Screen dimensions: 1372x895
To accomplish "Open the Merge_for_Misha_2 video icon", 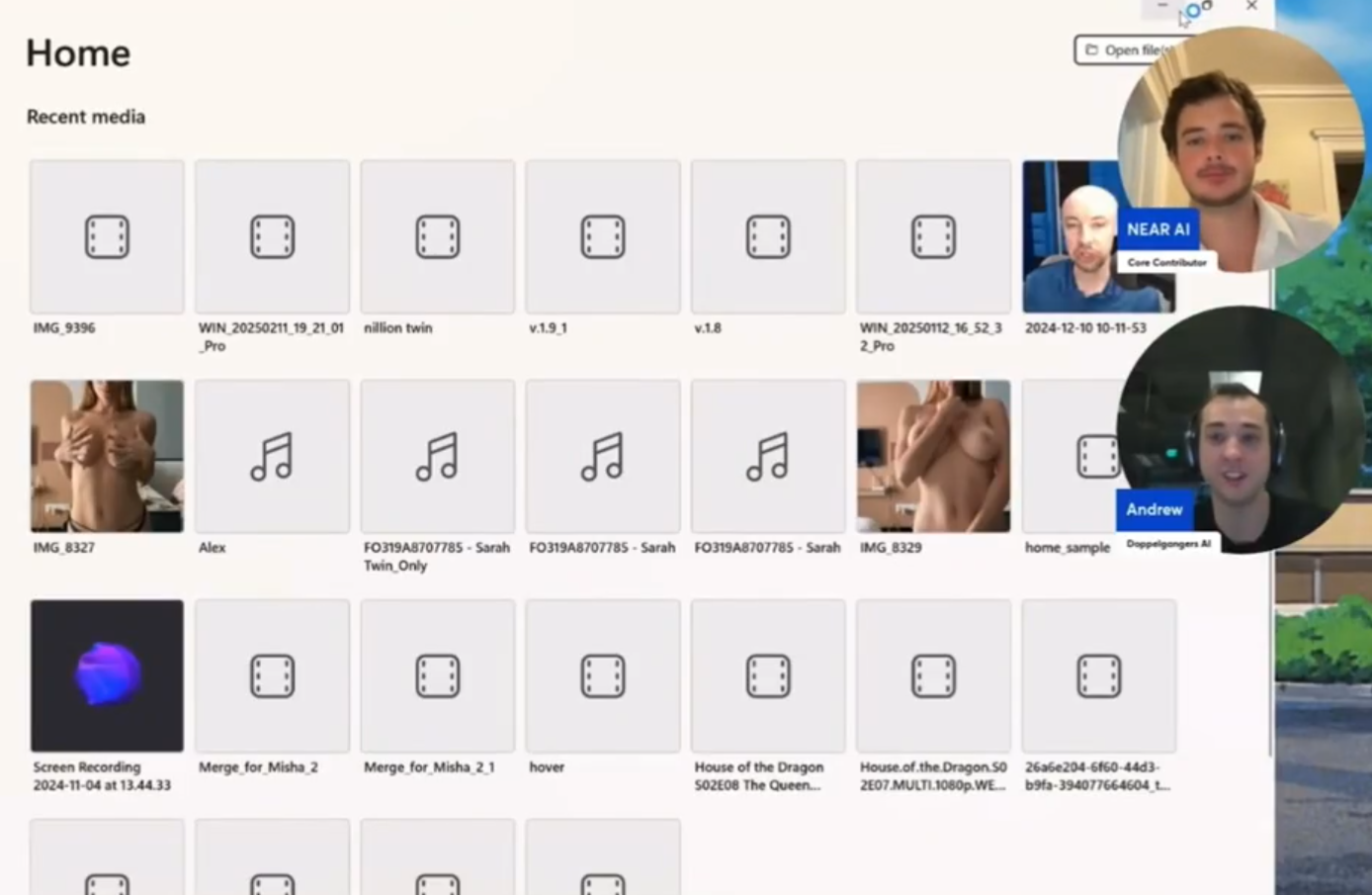I will click(272, 676).
